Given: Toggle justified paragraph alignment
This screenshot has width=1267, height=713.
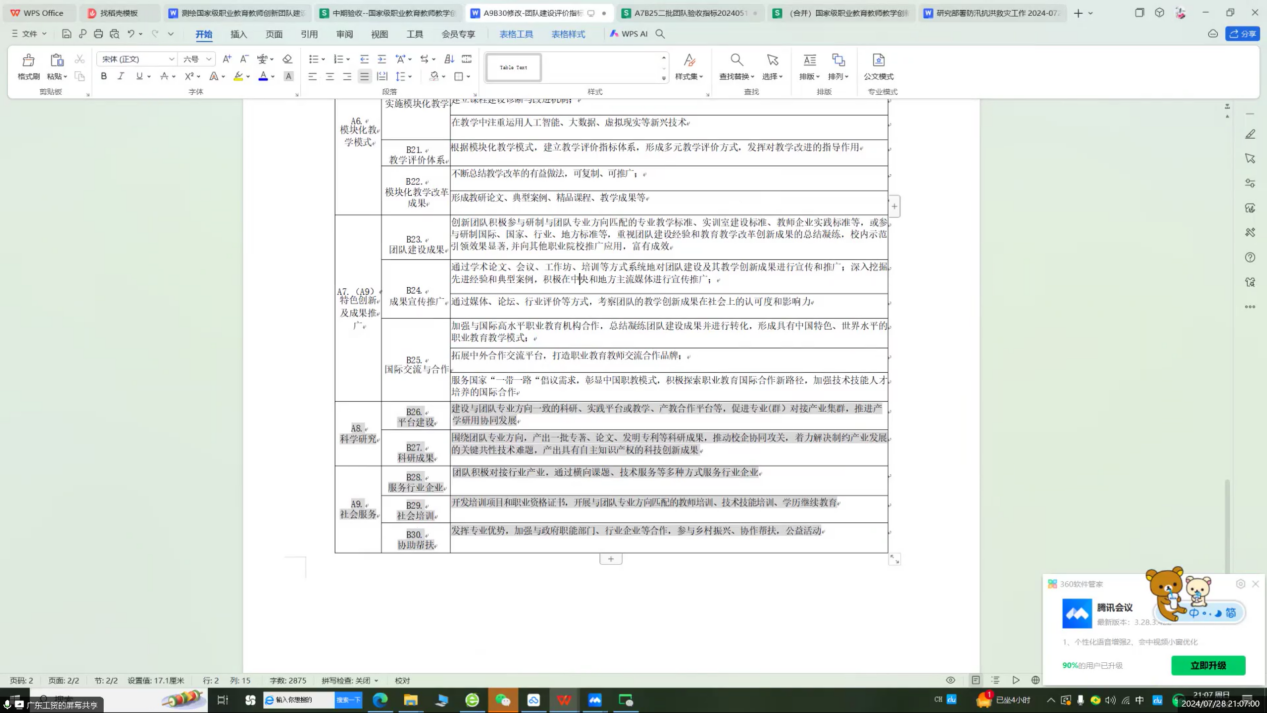Looking at the screenshot, I should pos(364,76).
